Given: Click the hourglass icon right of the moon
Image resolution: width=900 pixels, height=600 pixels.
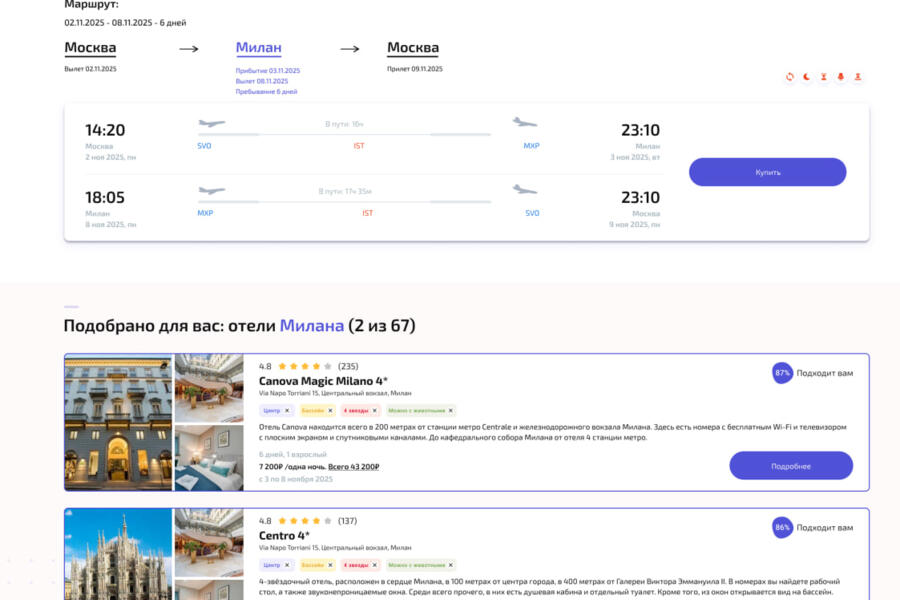Looking at the screenshot, I should pos(824,77).
